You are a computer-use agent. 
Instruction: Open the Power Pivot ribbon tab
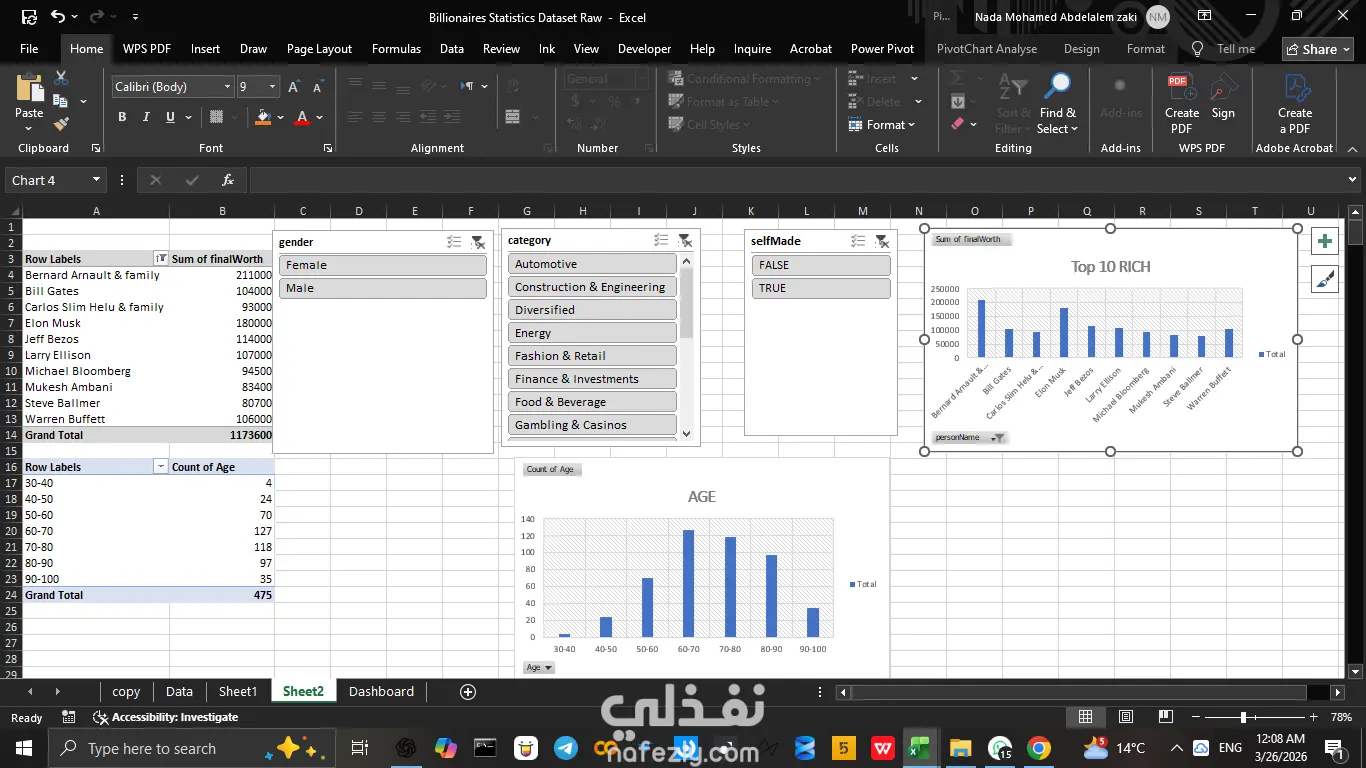882,49
